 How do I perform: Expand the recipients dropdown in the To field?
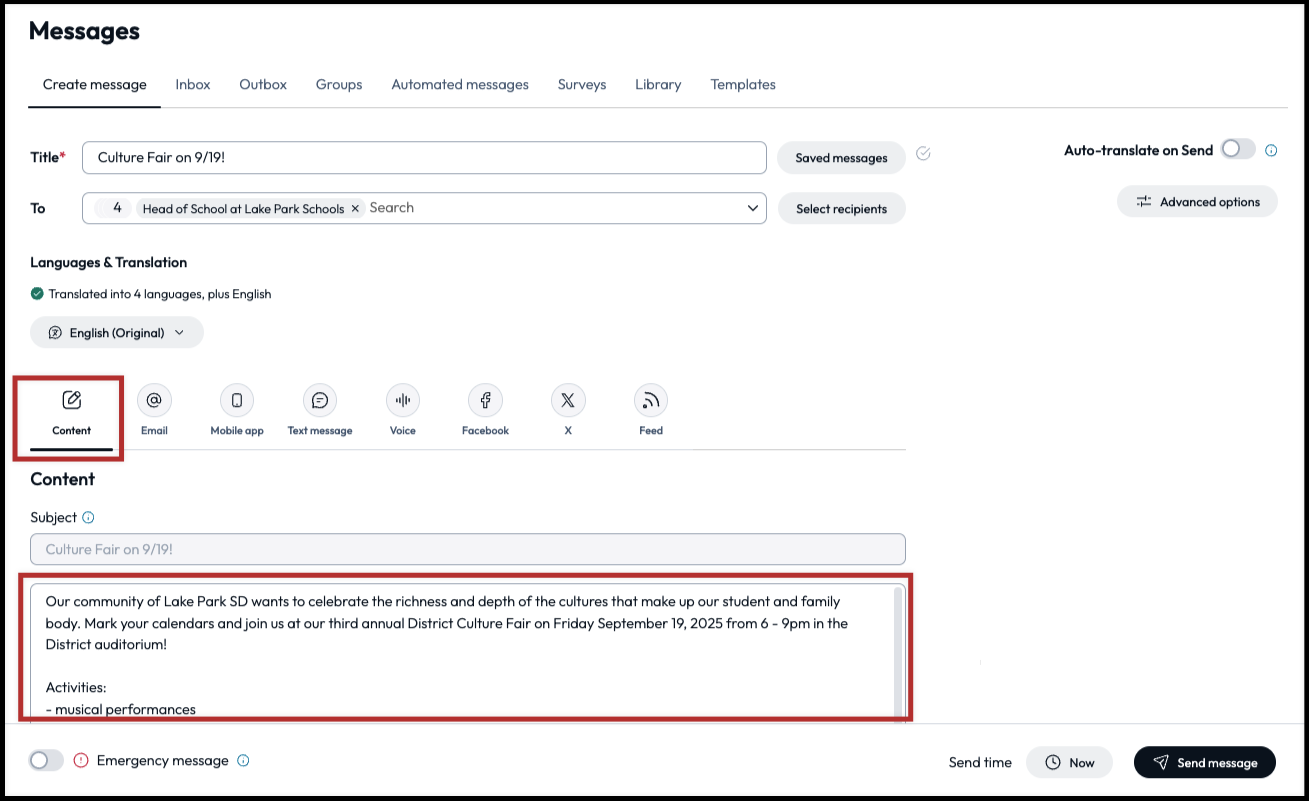[753, 207]
